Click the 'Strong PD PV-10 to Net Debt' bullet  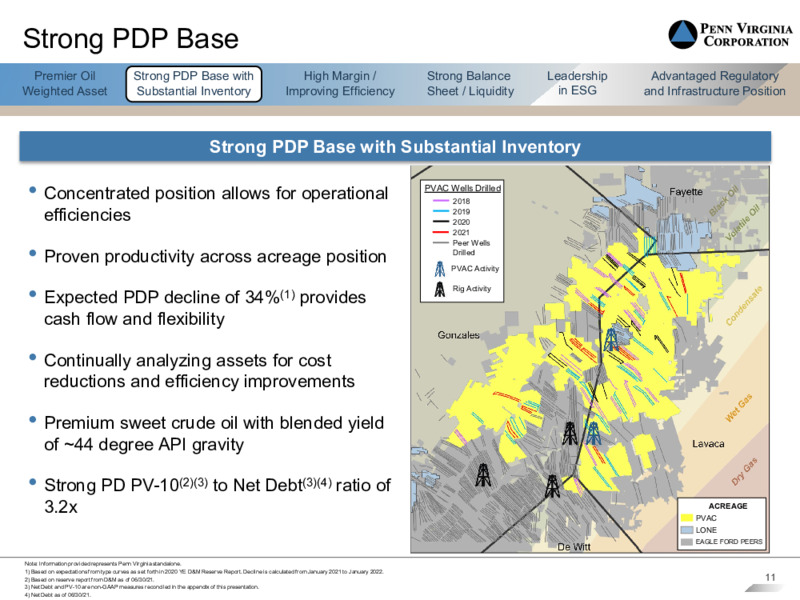(x=217, y=496)
